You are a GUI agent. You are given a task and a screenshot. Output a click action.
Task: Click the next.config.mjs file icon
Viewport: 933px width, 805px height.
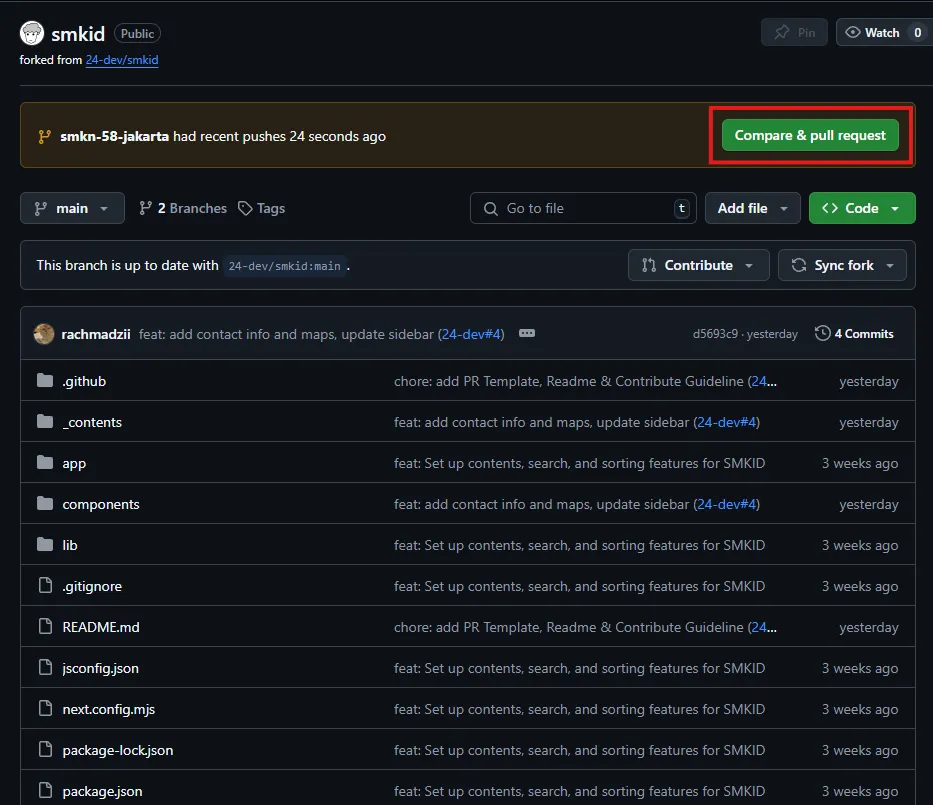(x=45, y=709)
